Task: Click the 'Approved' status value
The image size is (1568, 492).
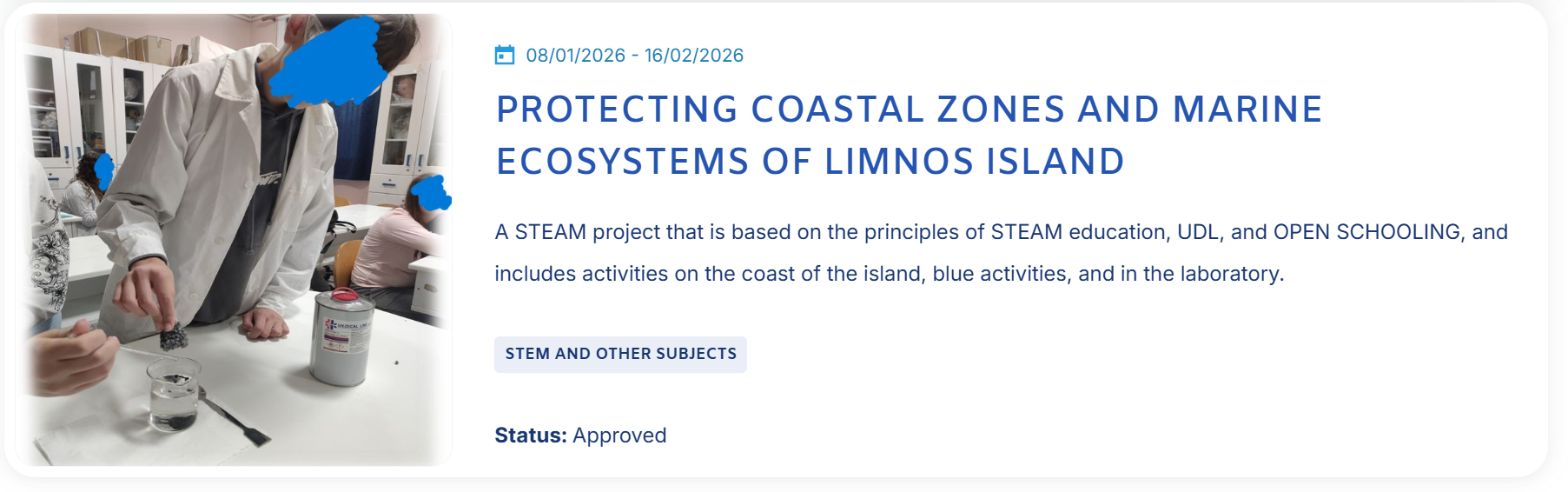Action: (x=619, y=435)
